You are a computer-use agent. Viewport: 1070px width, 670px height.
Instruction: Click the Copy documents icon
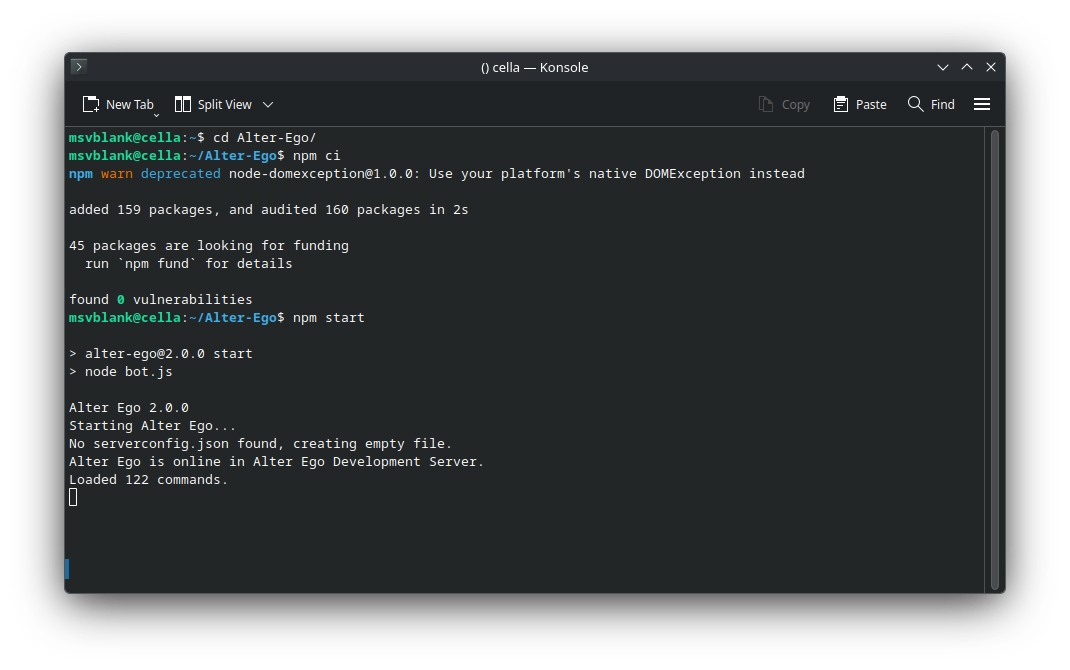tap(766, 104)
